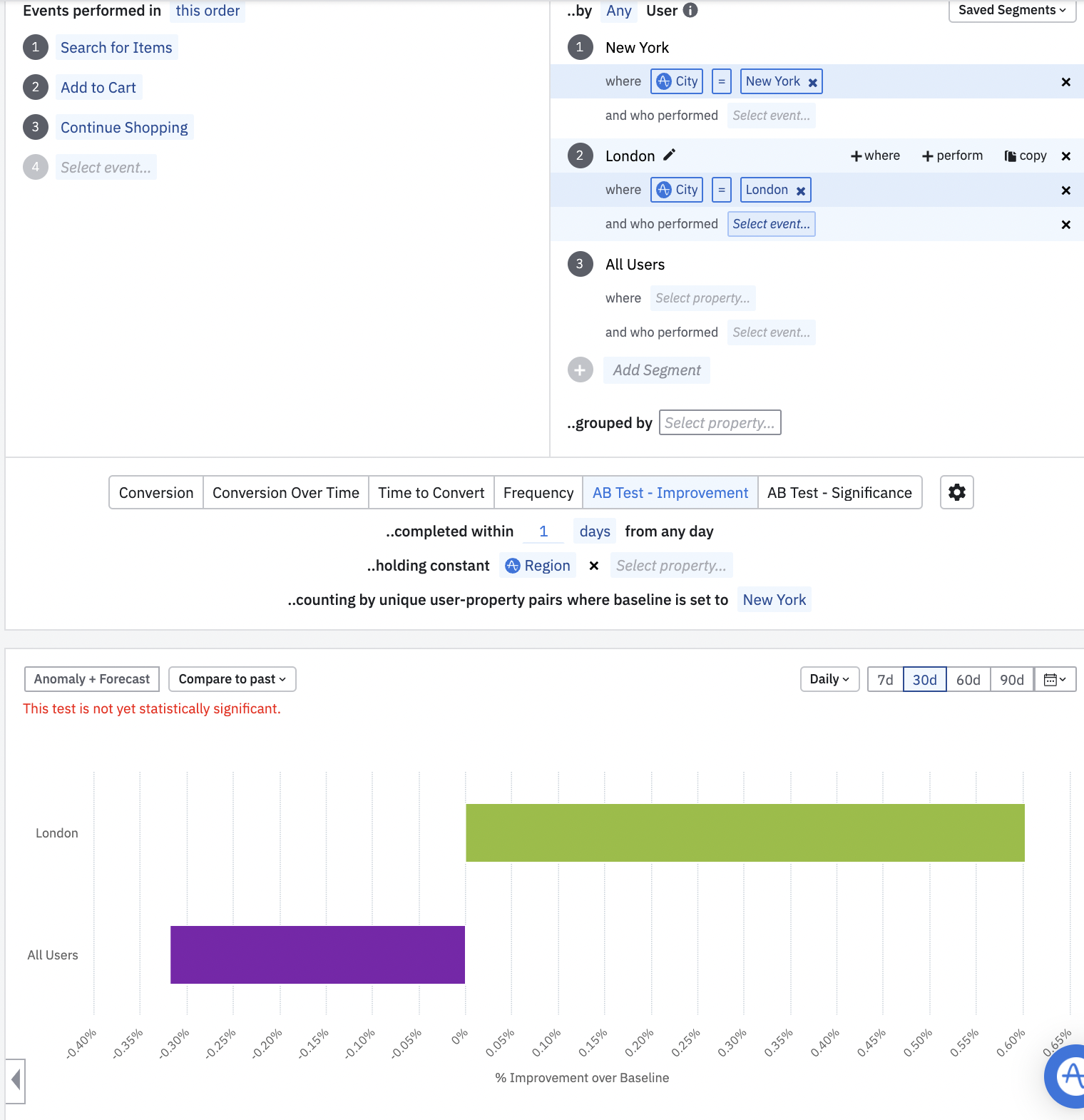Open the Daily interval dropdown
This screenshot has width=1084, height=1120.
(829, 679)
